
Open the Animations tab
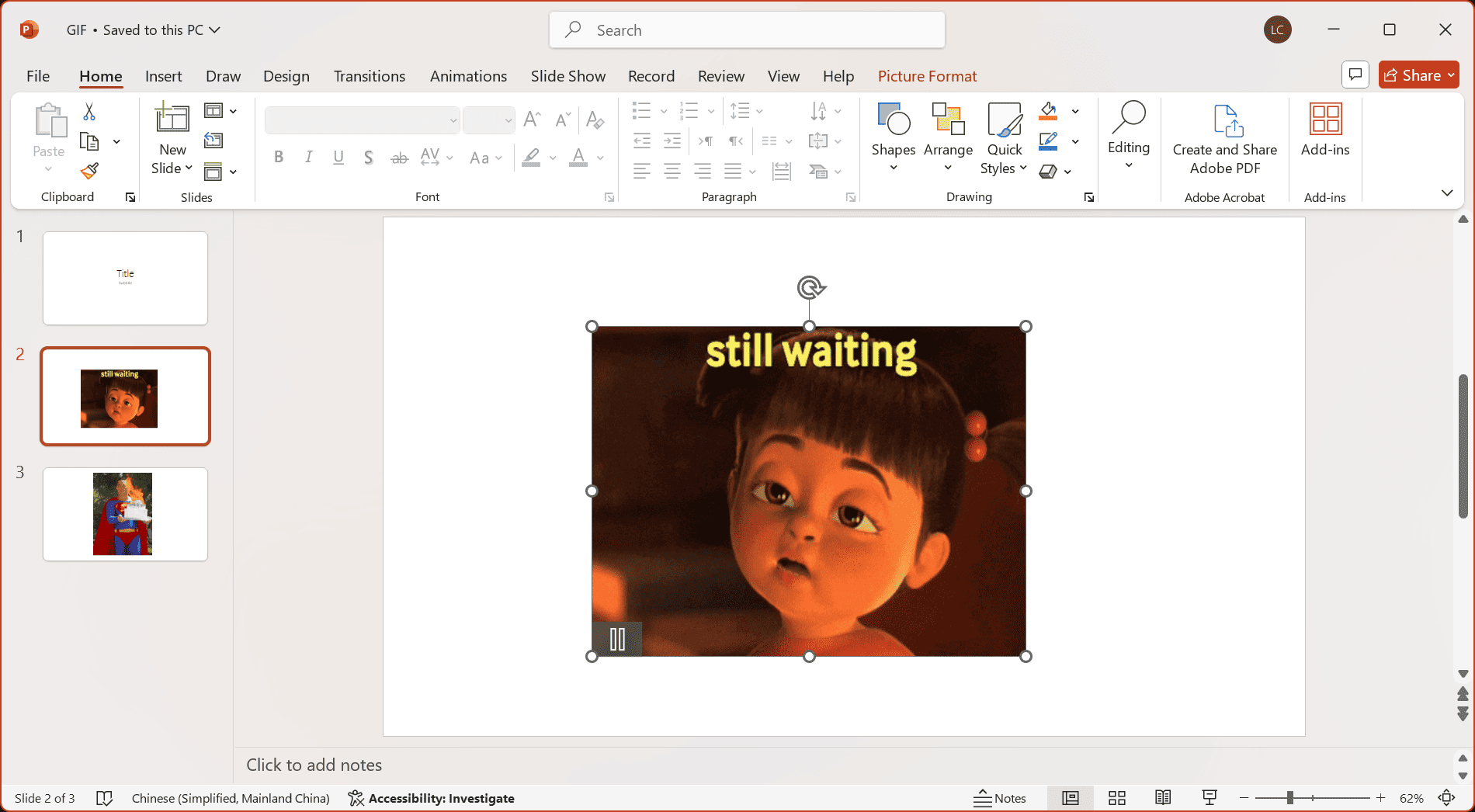(x=468, y=76)
